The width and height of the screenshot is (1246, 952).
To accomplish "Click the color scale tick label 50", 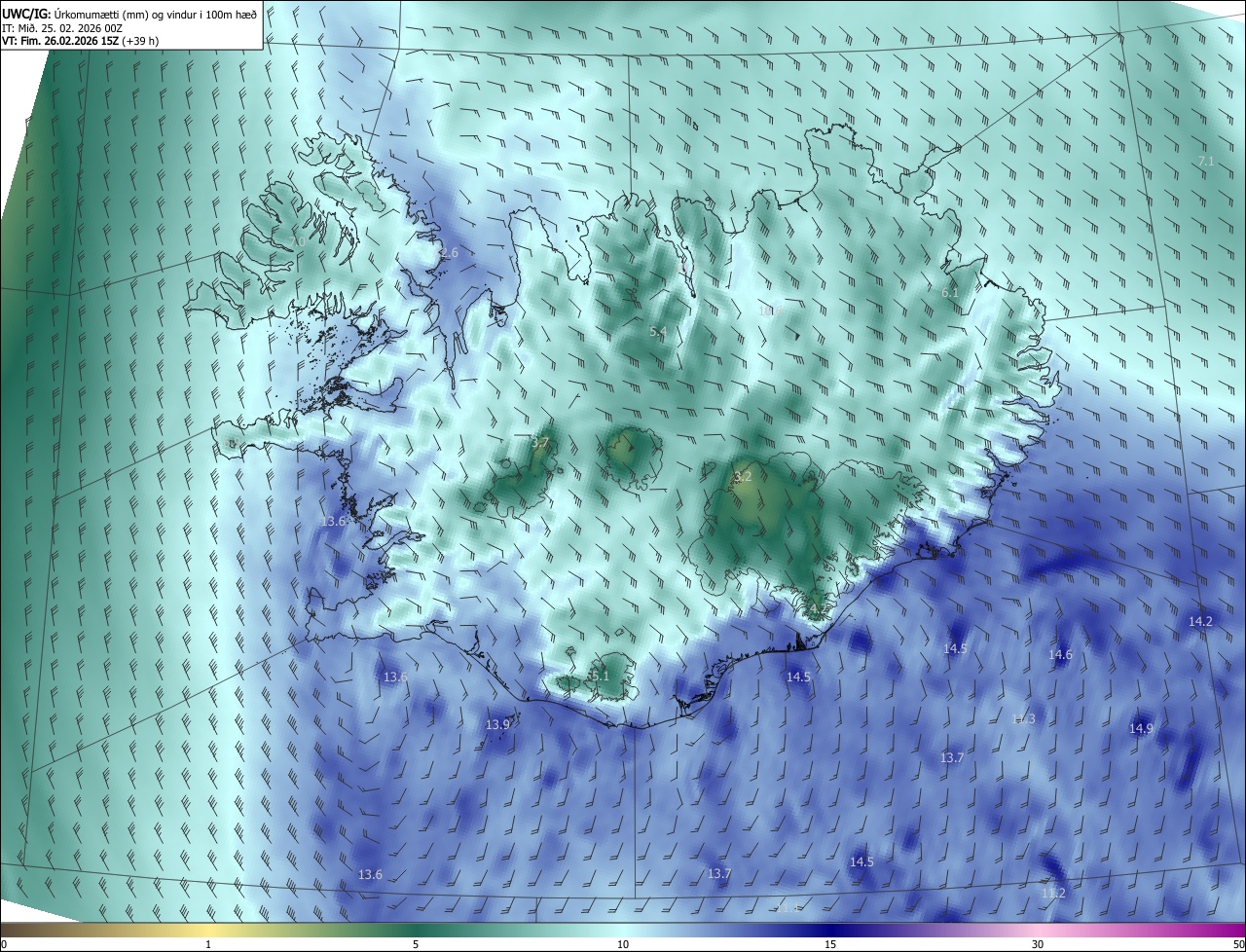I will [1238, 944].
